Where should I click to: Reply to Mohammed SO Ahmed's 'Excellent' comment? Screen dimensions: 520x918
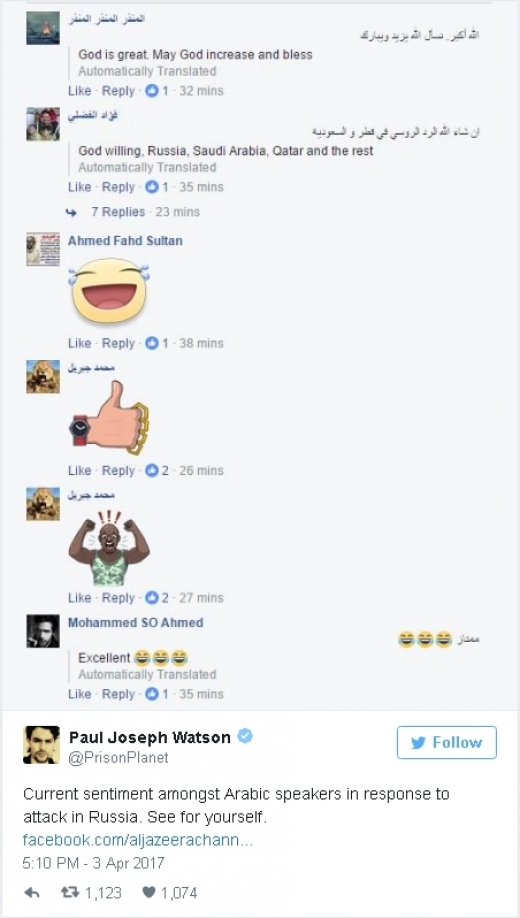pos(118,694)
